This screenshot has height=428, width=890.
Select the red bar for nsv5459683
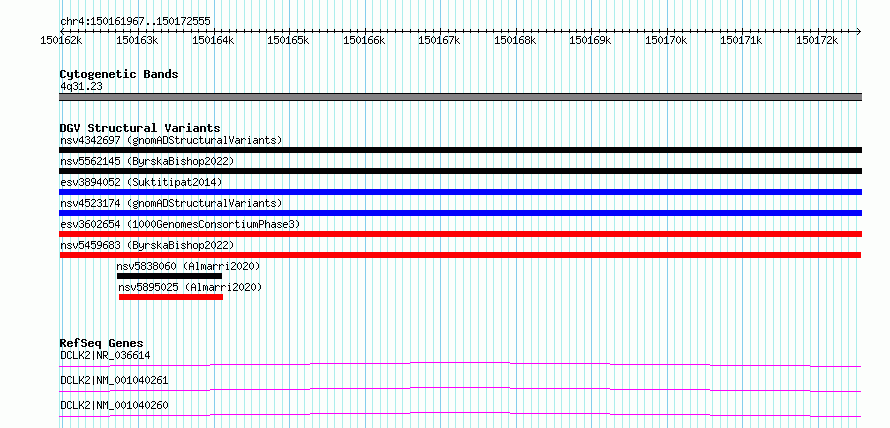click(460, 255)
